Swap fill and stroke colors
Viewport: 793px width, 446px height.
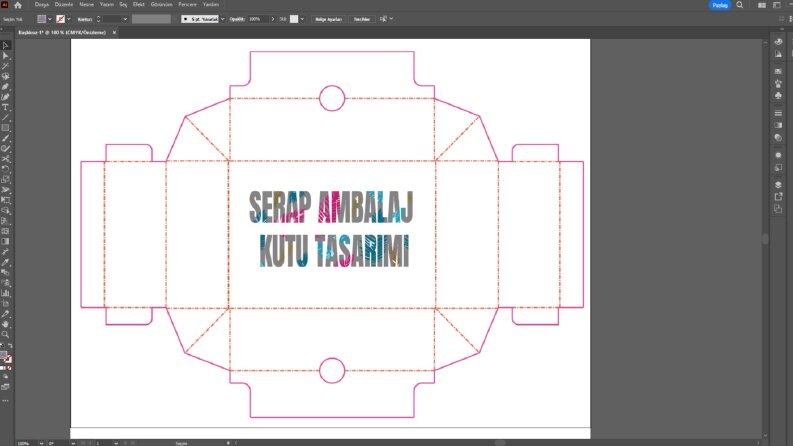pyautogui.click(x=10, y=346)
